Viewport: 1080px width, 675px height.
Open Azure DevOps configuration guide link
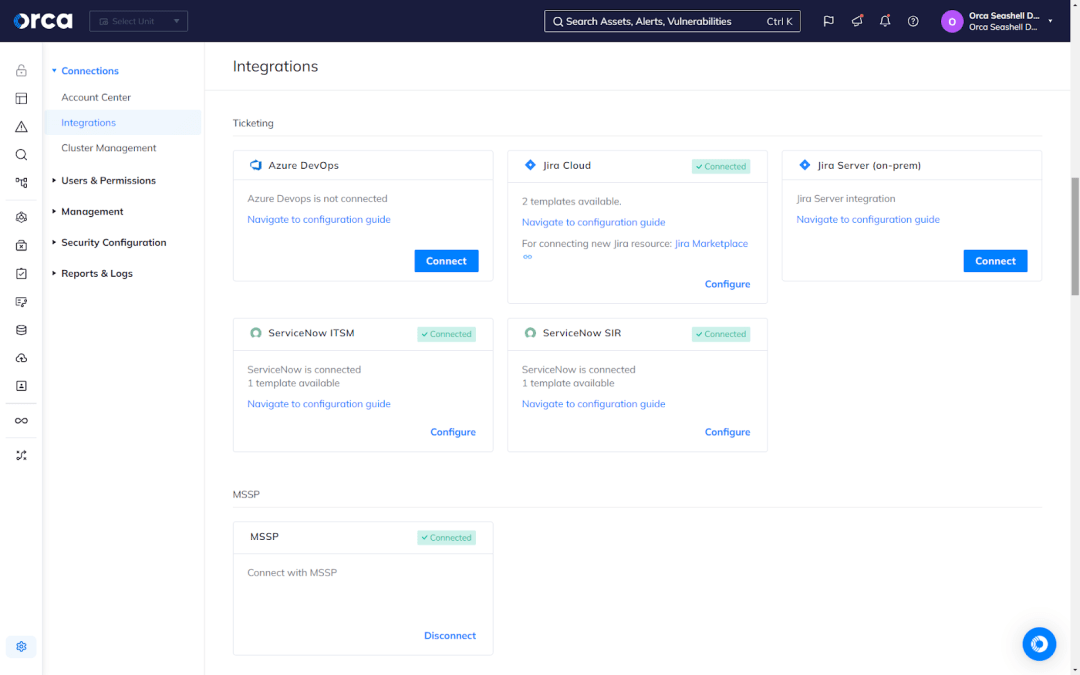(x=319, y=219)
